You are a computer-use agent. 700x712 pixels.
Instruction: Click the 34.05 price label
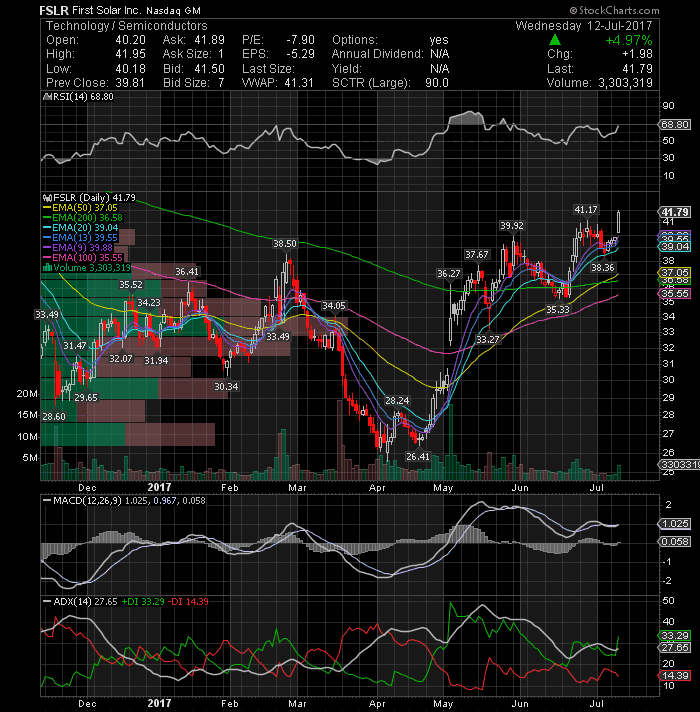(334, 306)
